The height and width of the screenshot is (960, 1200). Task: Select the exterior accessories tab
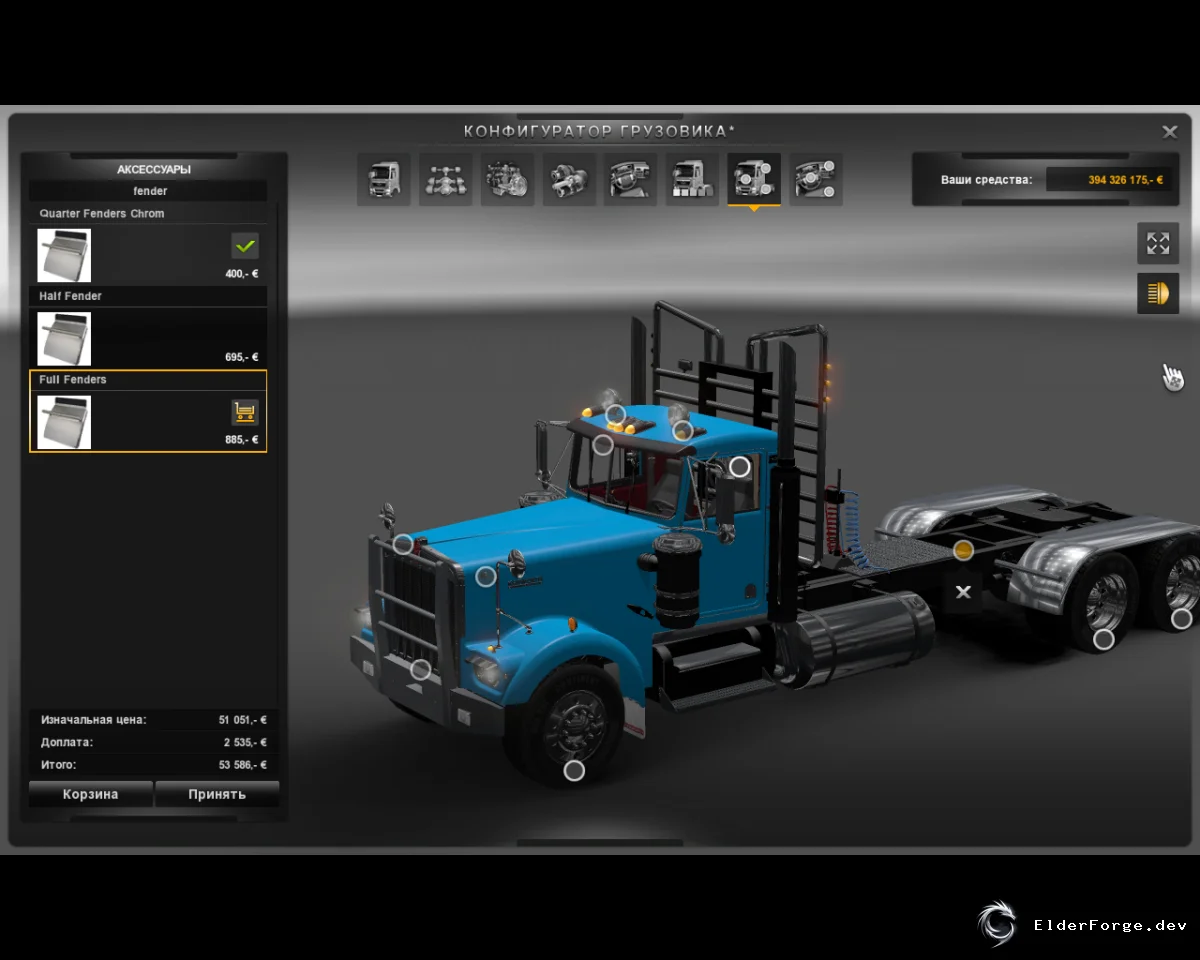(754, 180)
